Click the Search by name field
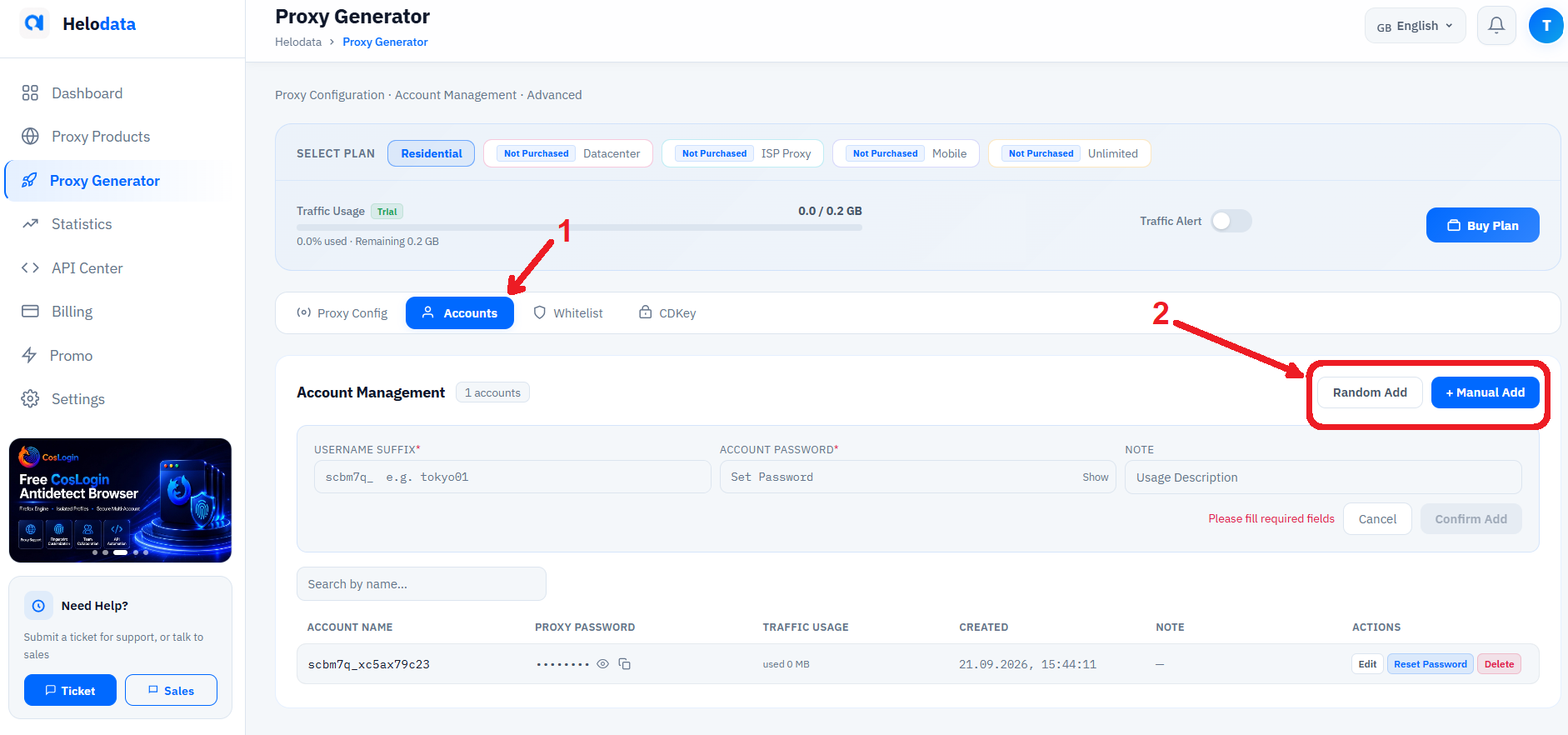 (422, 584)
